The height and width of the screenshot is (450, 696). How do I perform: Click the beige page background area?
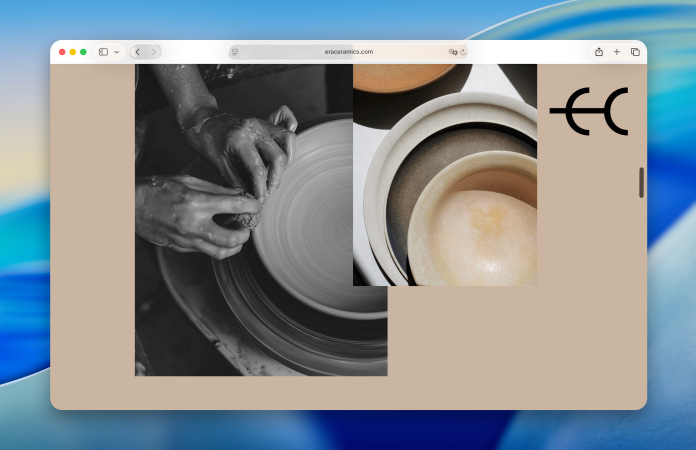pyautogui.click(x=500, y=350)
